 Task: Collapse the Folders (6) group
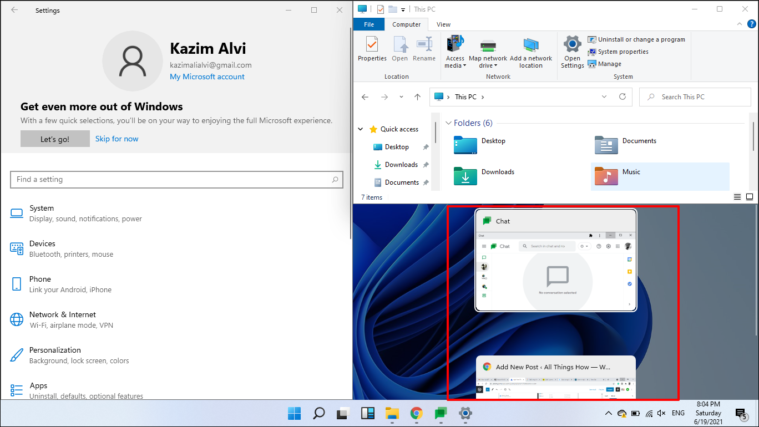point(448,123)
